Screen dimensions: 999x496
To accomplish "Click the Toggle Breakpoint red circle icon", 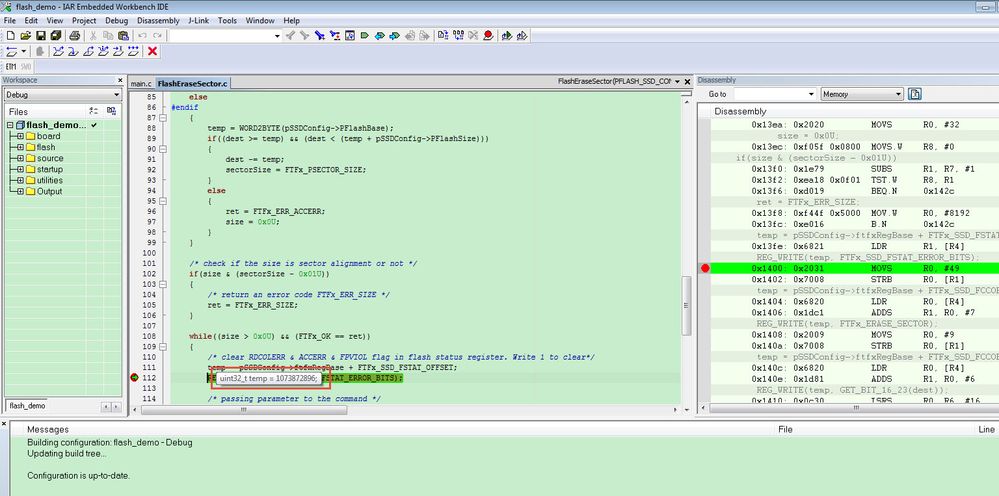I will point(488,36).
